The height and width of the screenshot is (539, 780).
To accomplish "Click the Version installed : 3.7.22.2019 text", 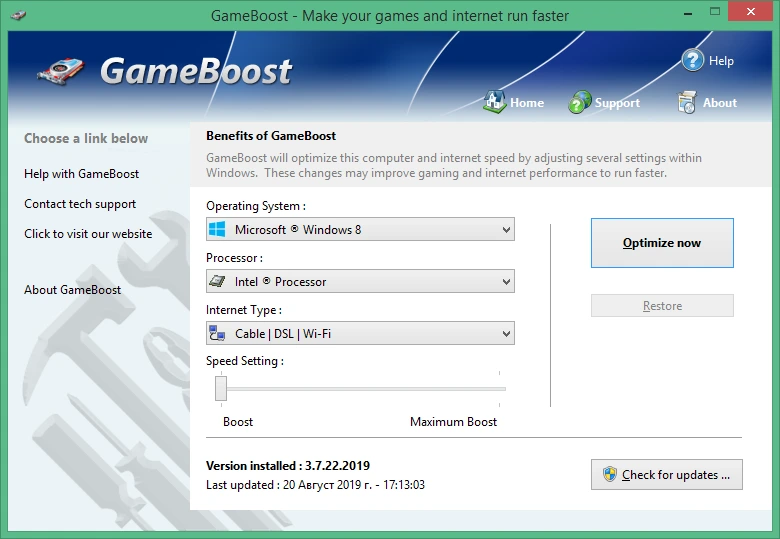I will (x=288, y=465).
